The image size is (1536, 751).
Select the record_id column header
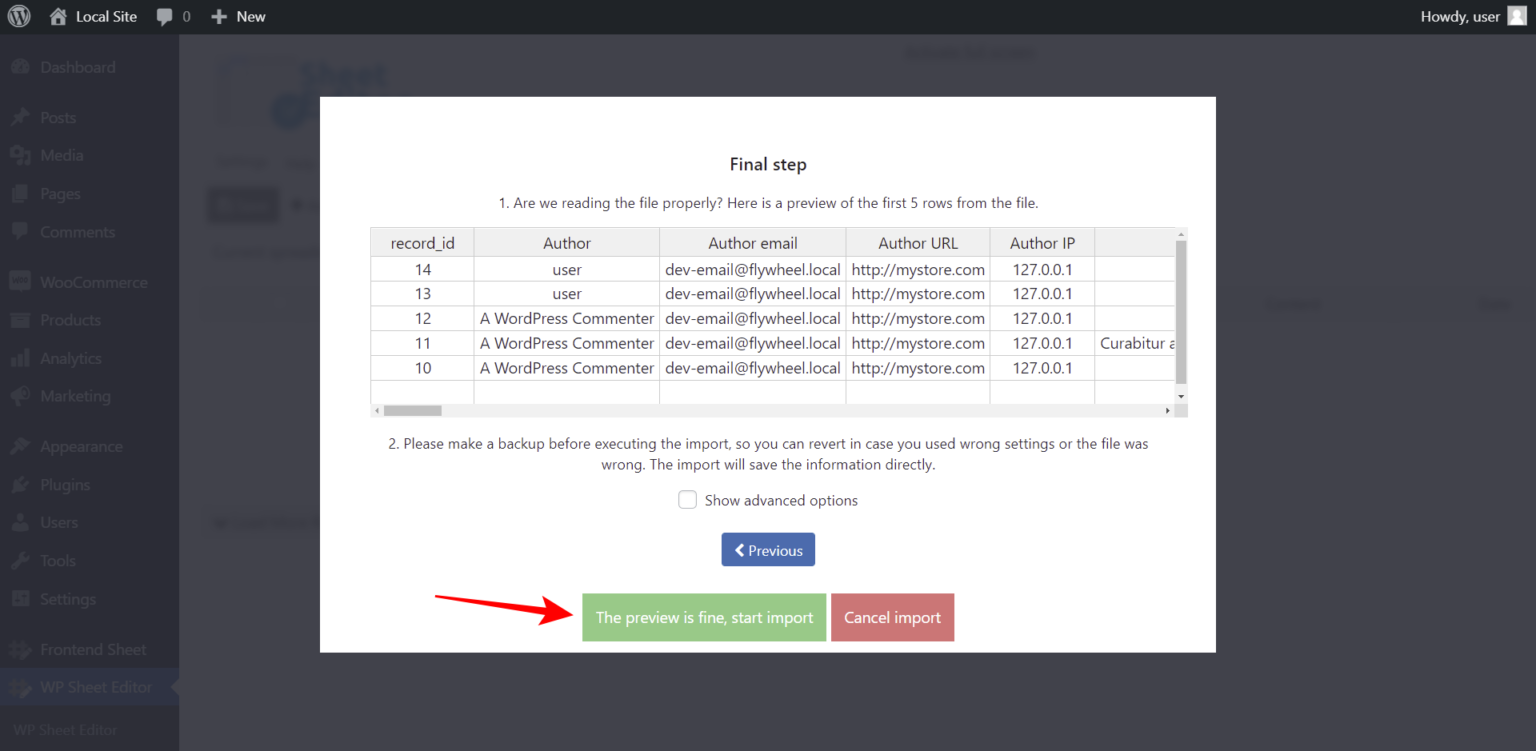tap(422, 243)
